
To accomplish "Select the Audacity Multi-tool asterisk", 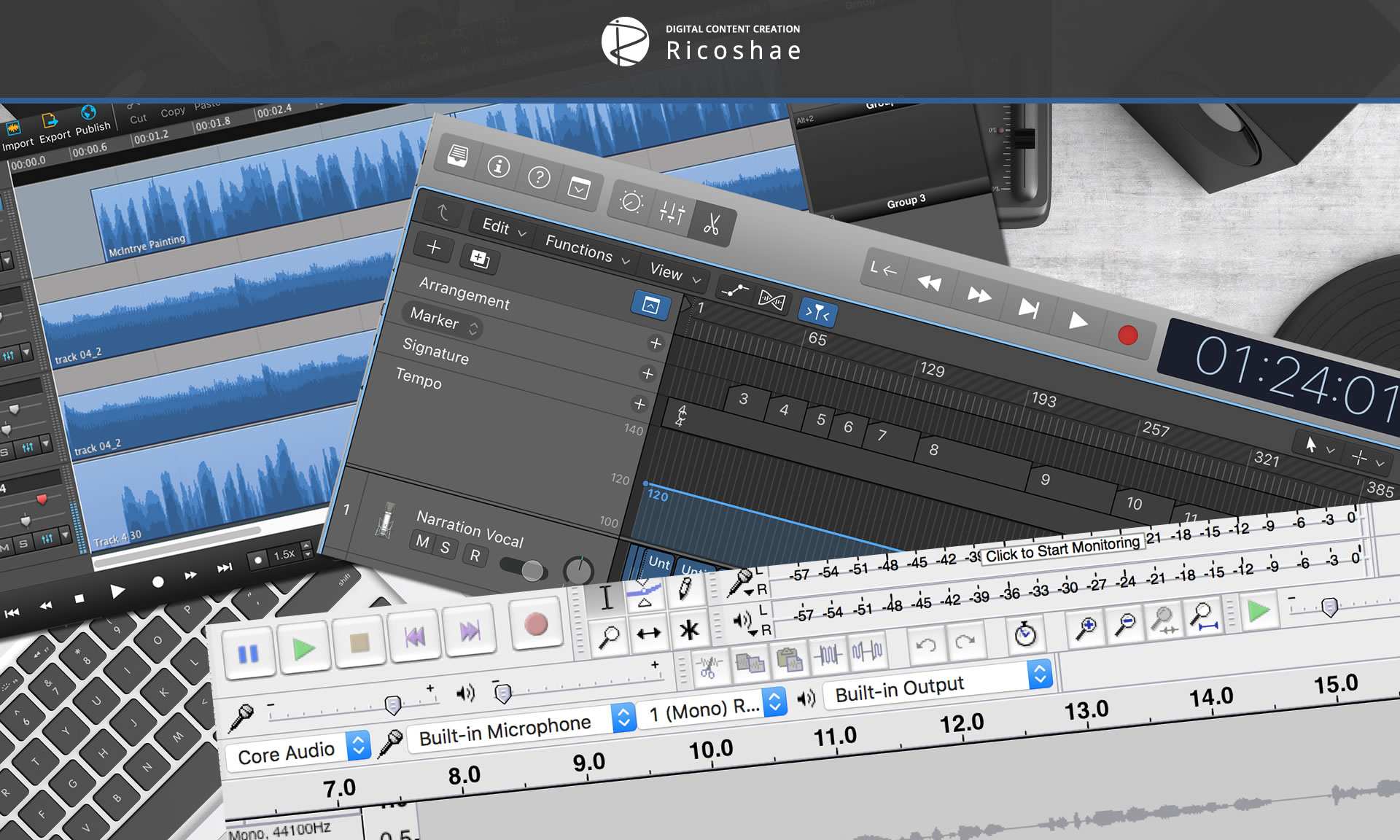I will coord(688,629).
